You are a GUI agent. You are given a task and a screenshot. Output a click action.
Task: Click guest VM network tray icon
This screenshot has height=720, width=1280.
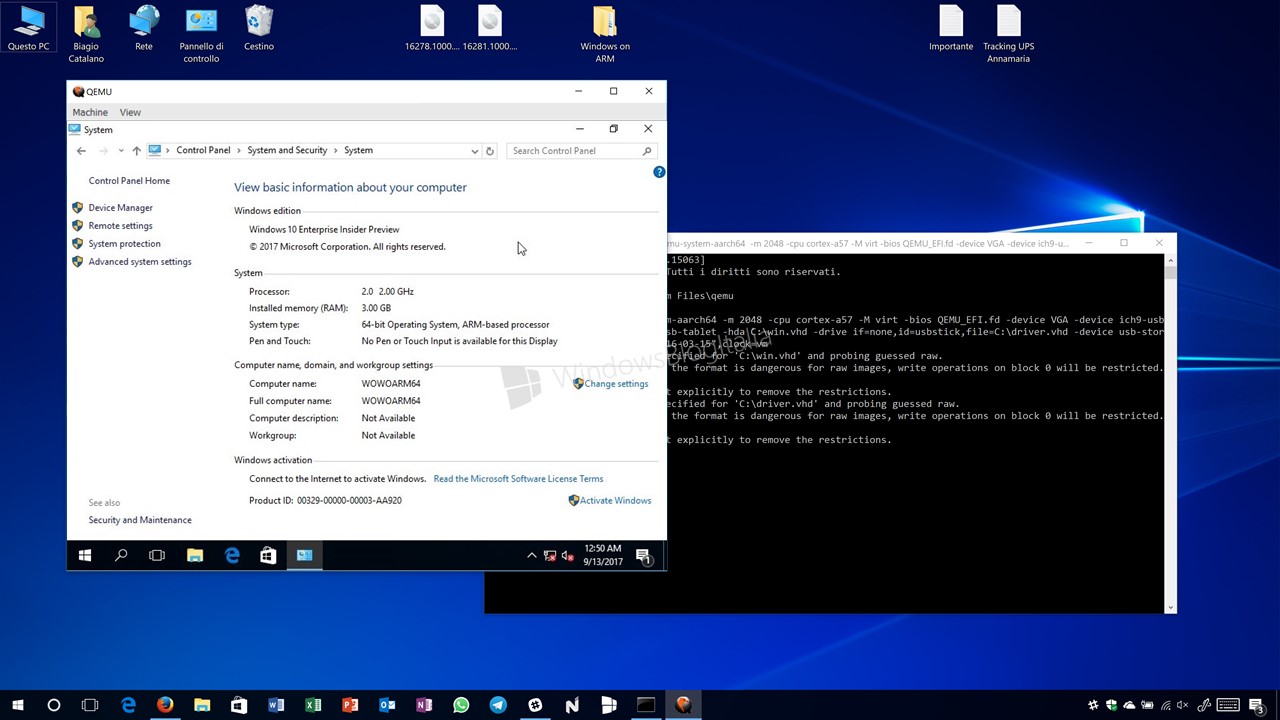click(550, 556)
